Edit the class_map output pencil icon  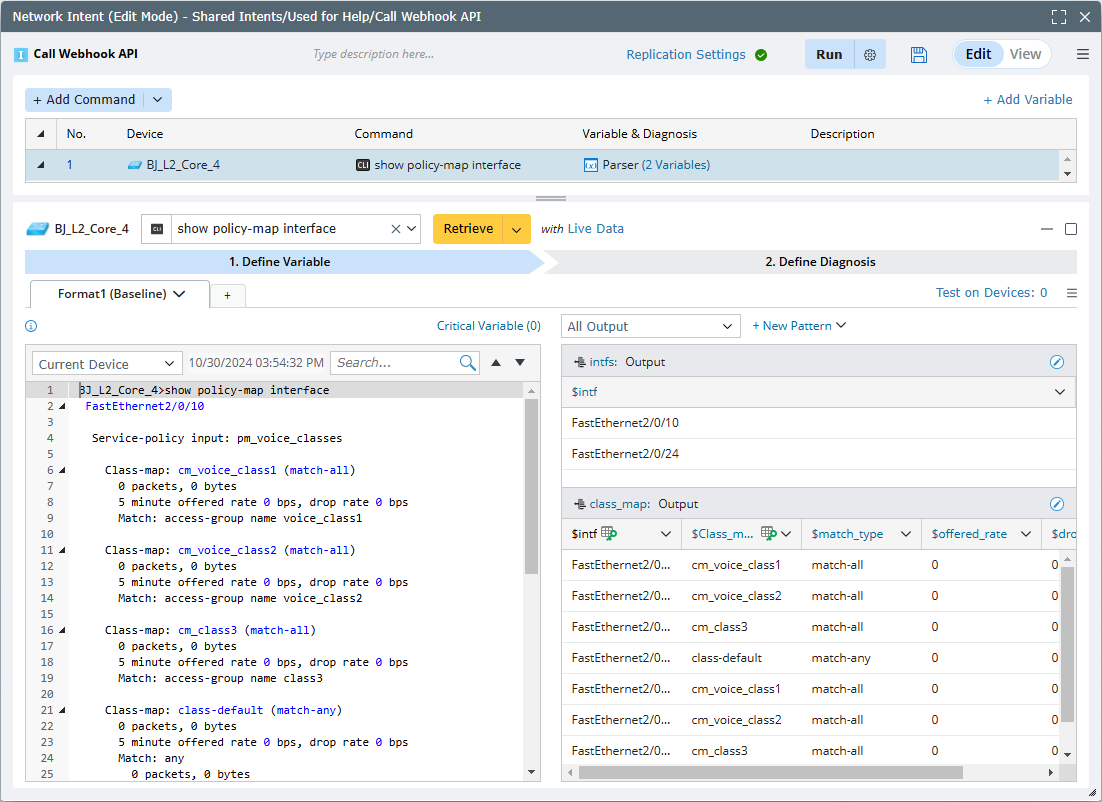[x=1056, y=504]
